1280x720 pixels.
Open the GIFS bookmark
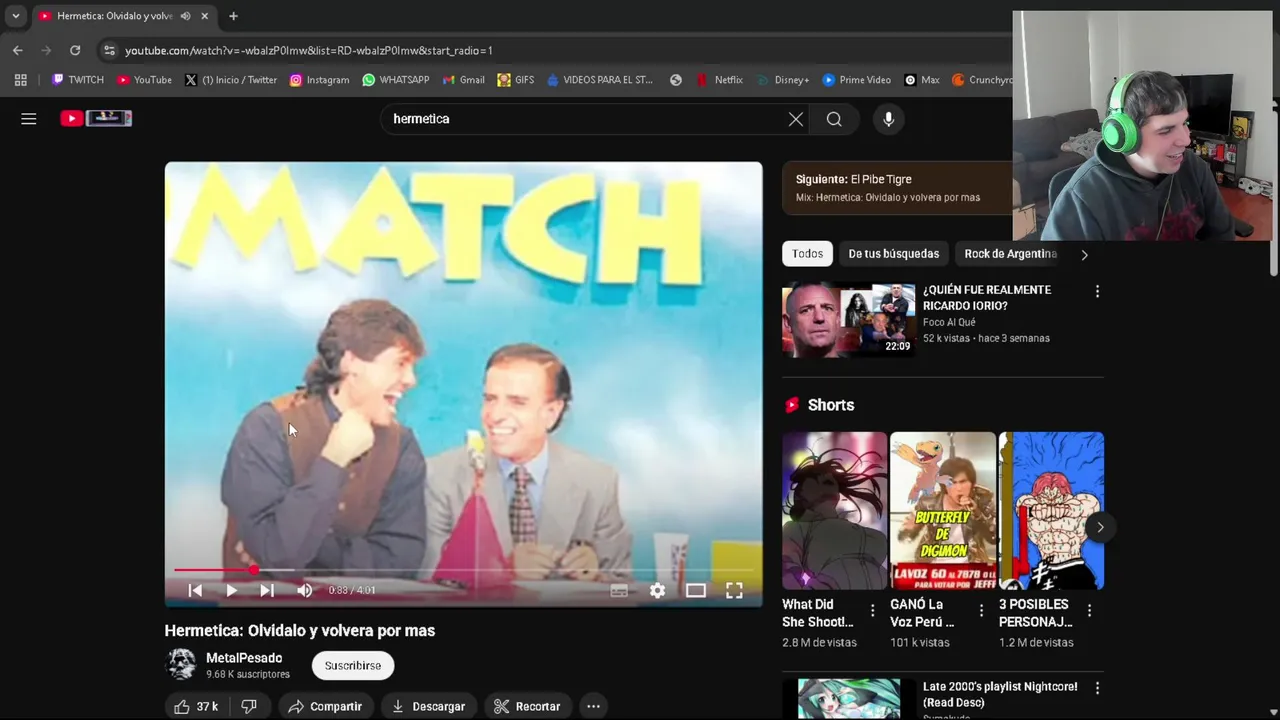click(x=515, y=80)
